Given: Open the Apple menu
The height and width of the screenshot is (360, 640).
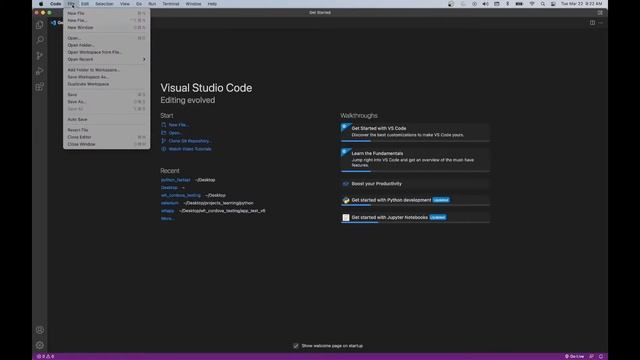Looking at the screenshot, I should pos(41,4).
